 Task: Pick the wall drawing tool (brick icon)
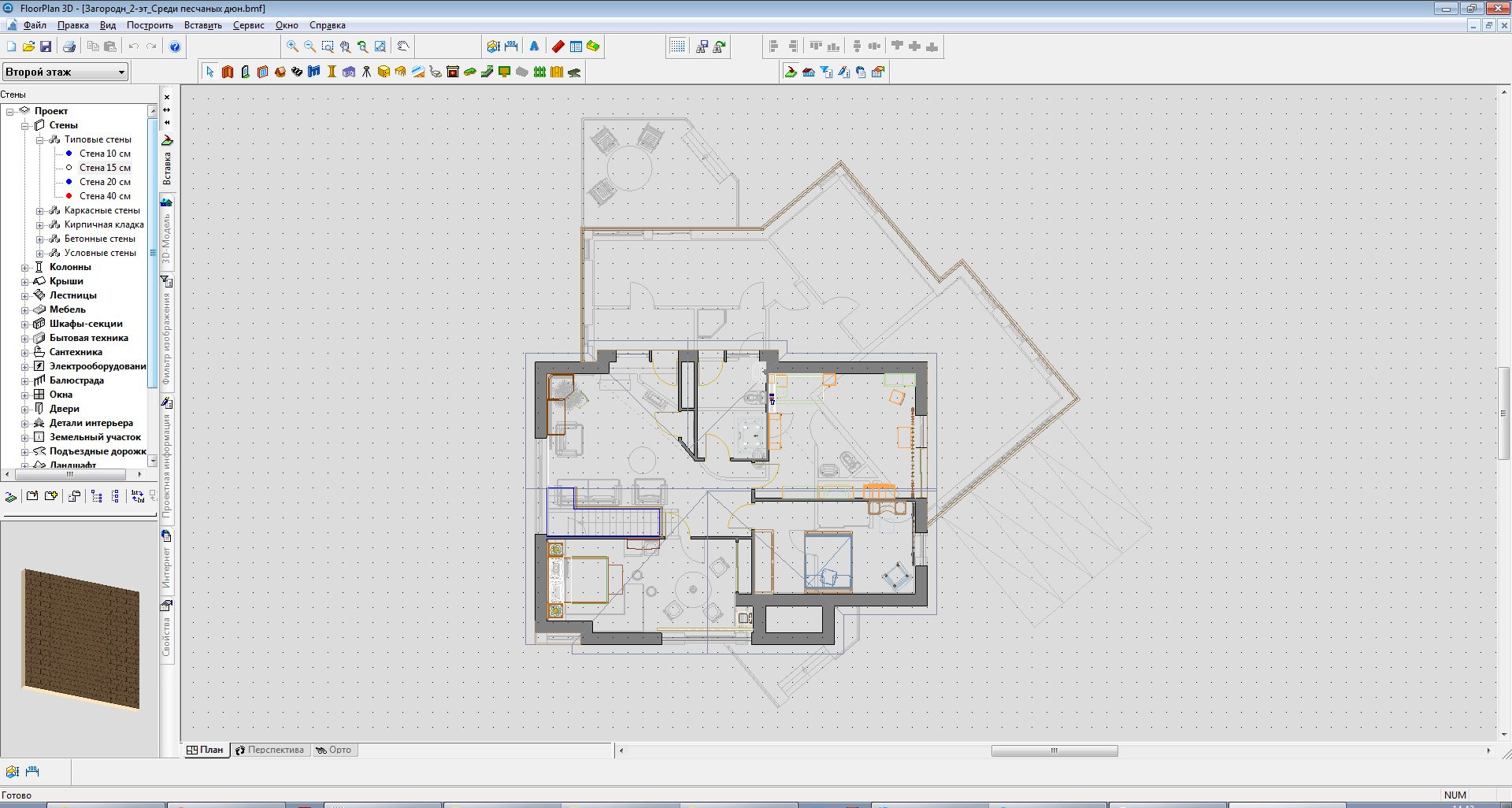tap(228, 72)
